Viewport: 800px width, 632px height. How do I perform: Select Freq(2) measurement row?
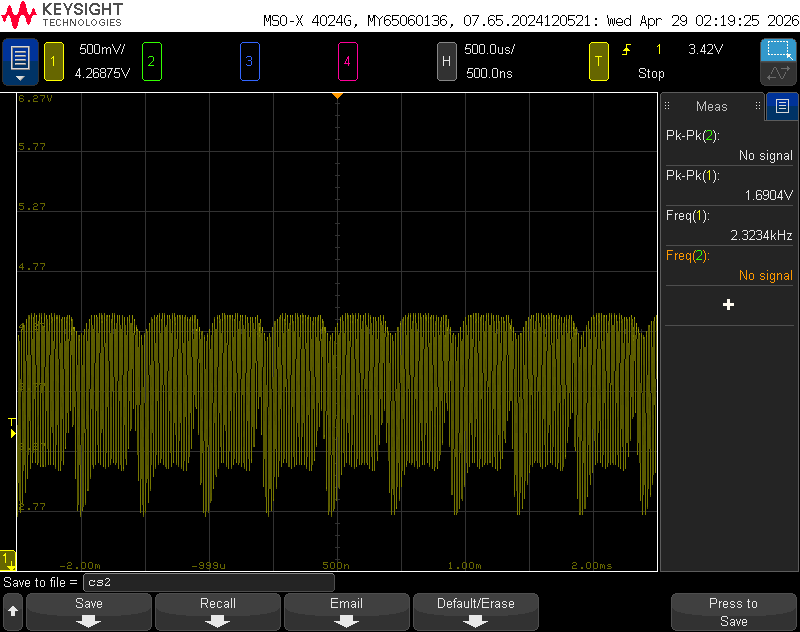pyautogui.click(x=729, y=265)
